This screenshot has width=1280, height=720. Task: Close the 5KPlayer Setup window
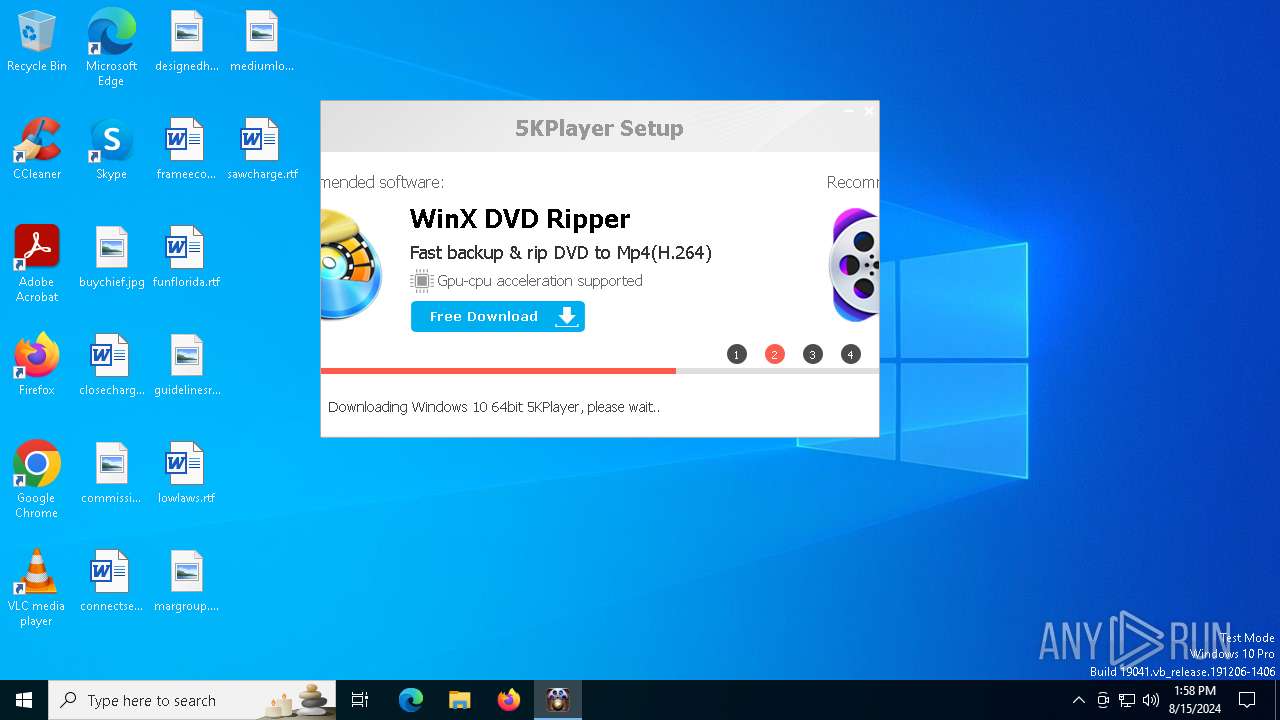869,111
